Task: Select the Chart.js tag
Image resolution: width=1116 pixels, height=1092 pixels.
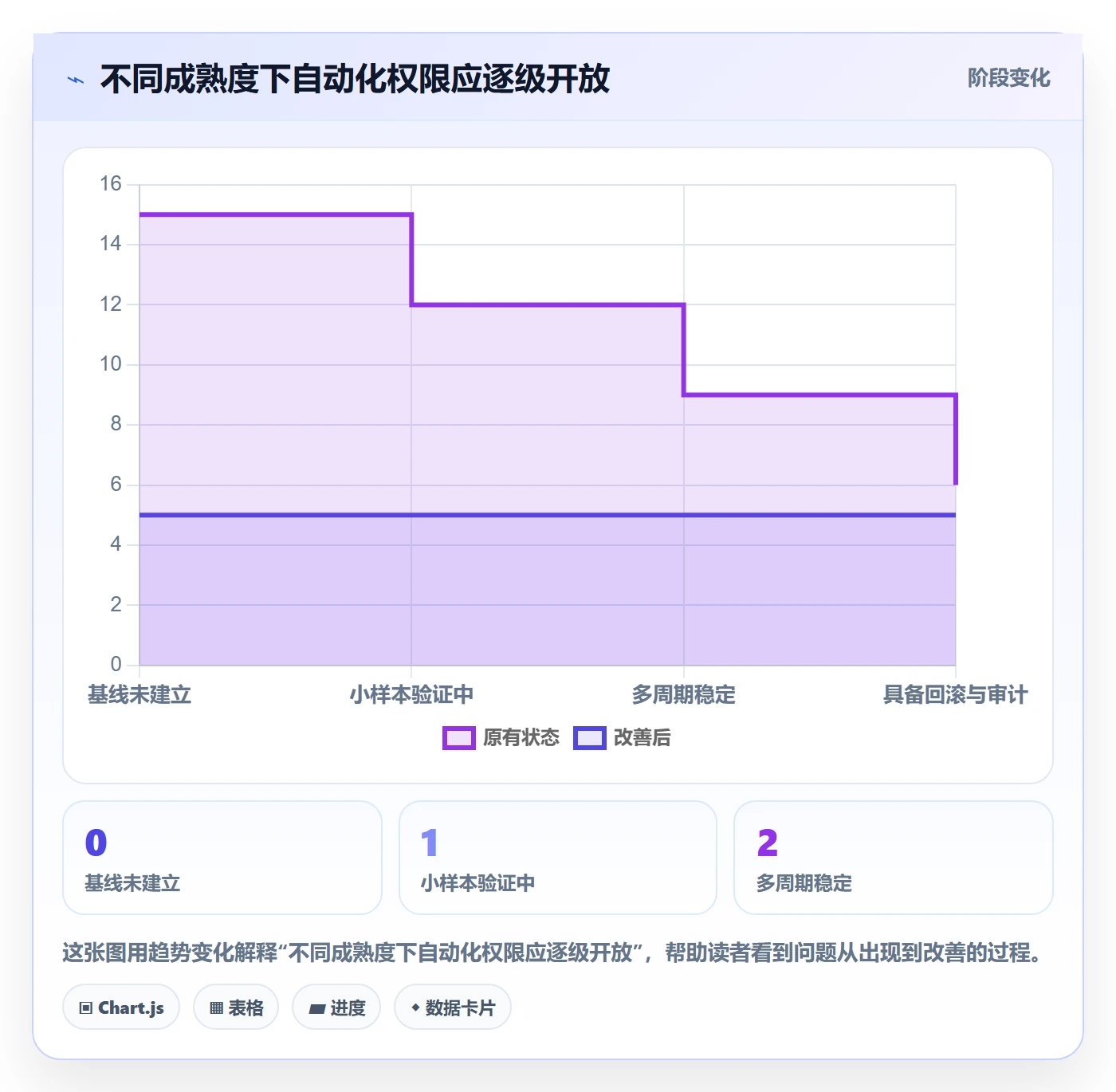Action: coord(121,1008)
